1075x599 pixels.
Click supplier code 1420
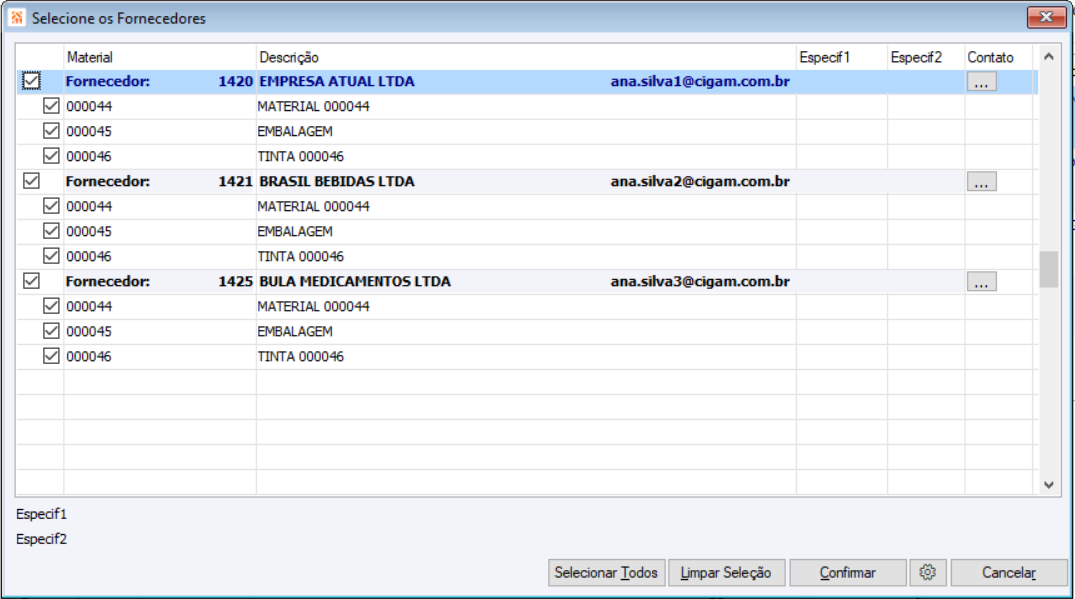click(236, 81)
